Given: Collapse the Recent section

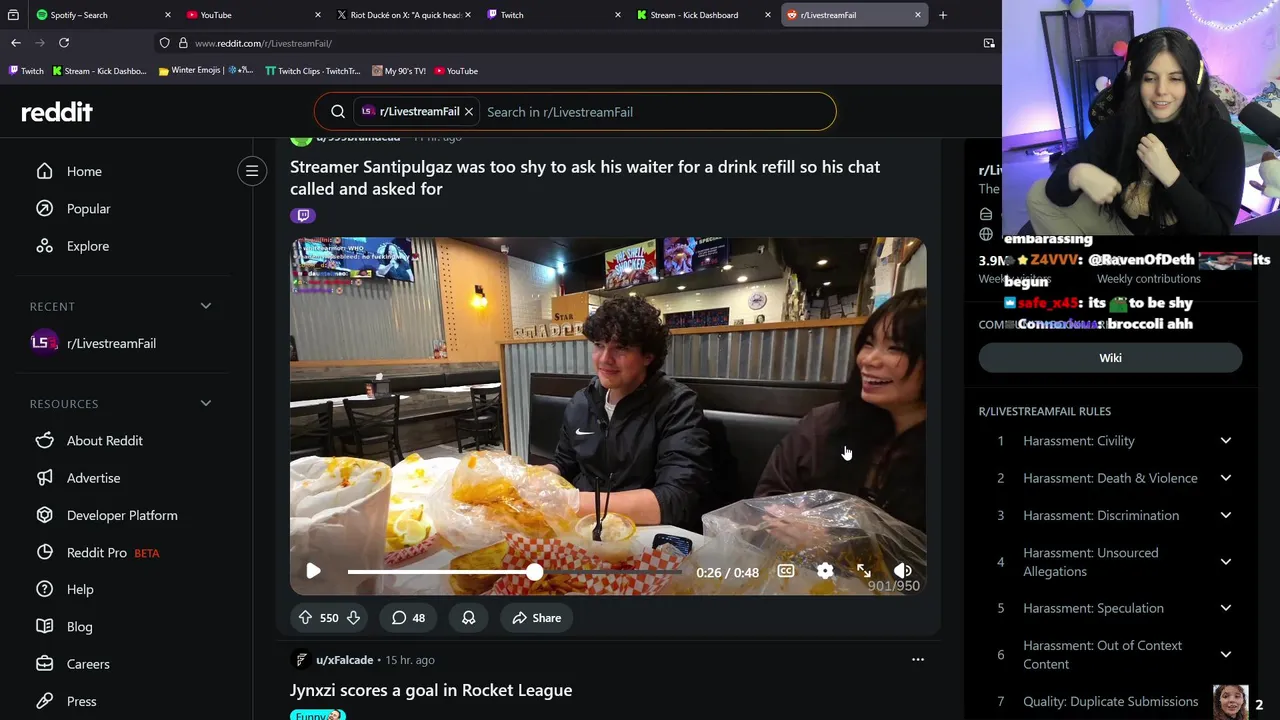Looking at the screenshot, I should tap(206, 306).
